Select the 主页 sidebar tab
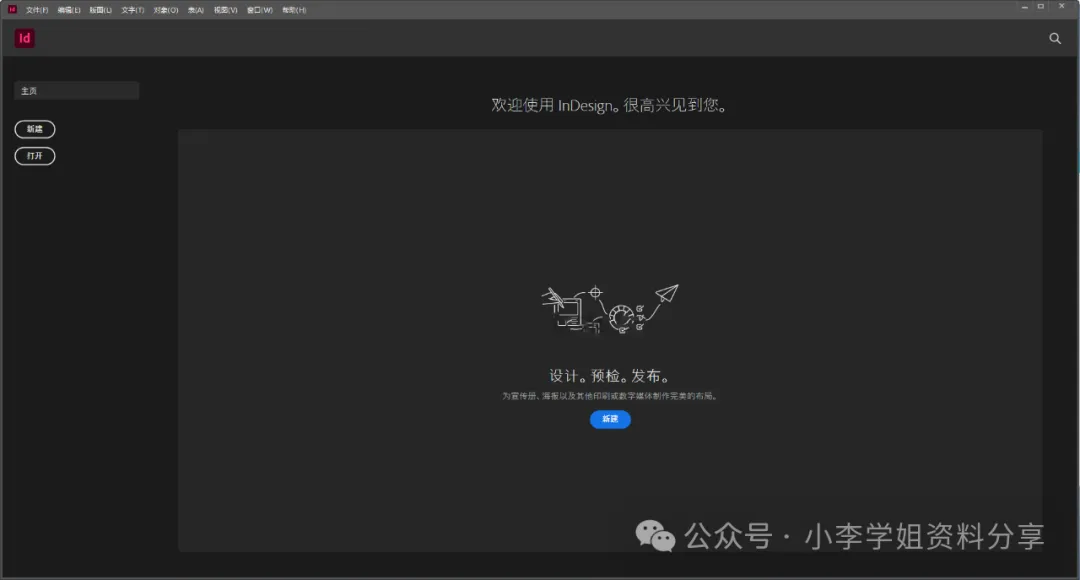This screenshot has width=1080, height=580. coord(76,91)
